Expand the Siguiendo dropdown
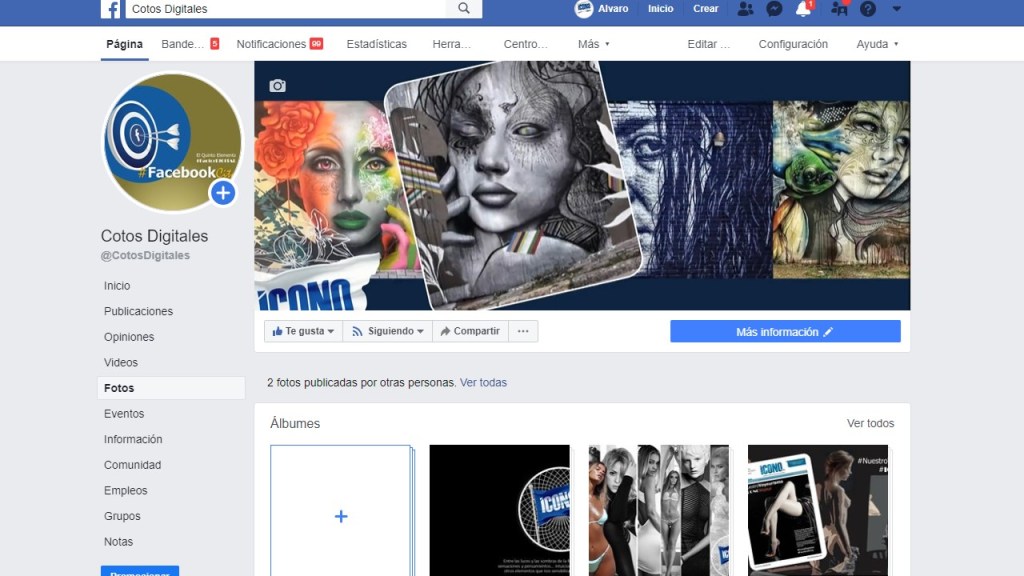Viewport: 1024px width, 576px height. click(x=388, y=331)
